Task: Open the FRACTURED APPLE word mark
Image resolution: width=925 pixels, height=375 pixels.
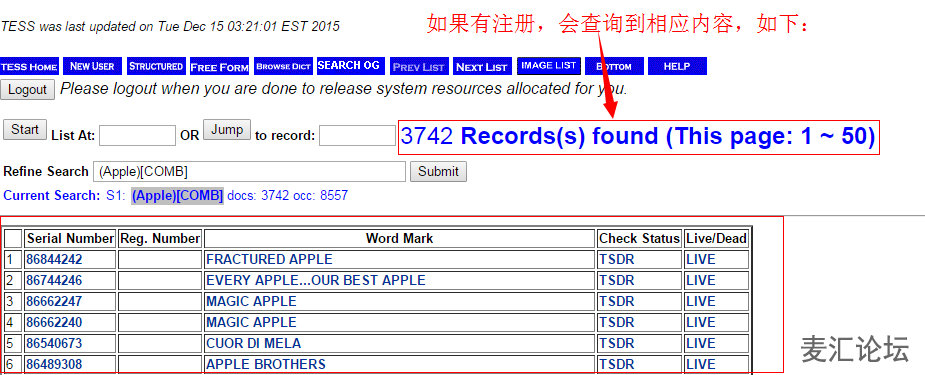Action: click(269, 259)
